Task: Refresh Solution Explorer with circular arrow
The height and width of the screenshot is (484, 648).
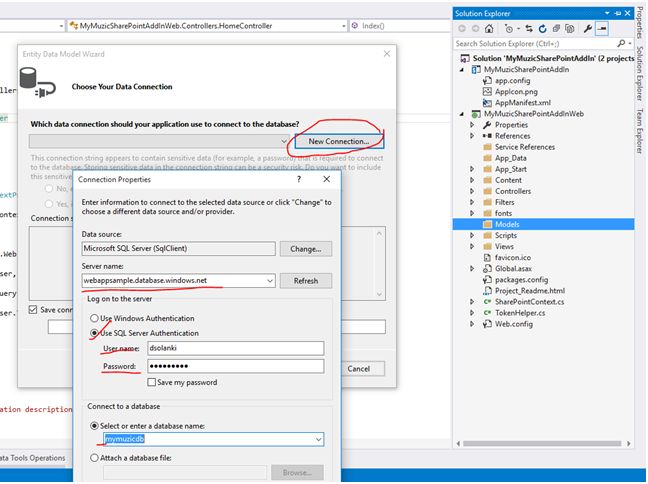Action: pyautogui.click(x=543, y=29)
